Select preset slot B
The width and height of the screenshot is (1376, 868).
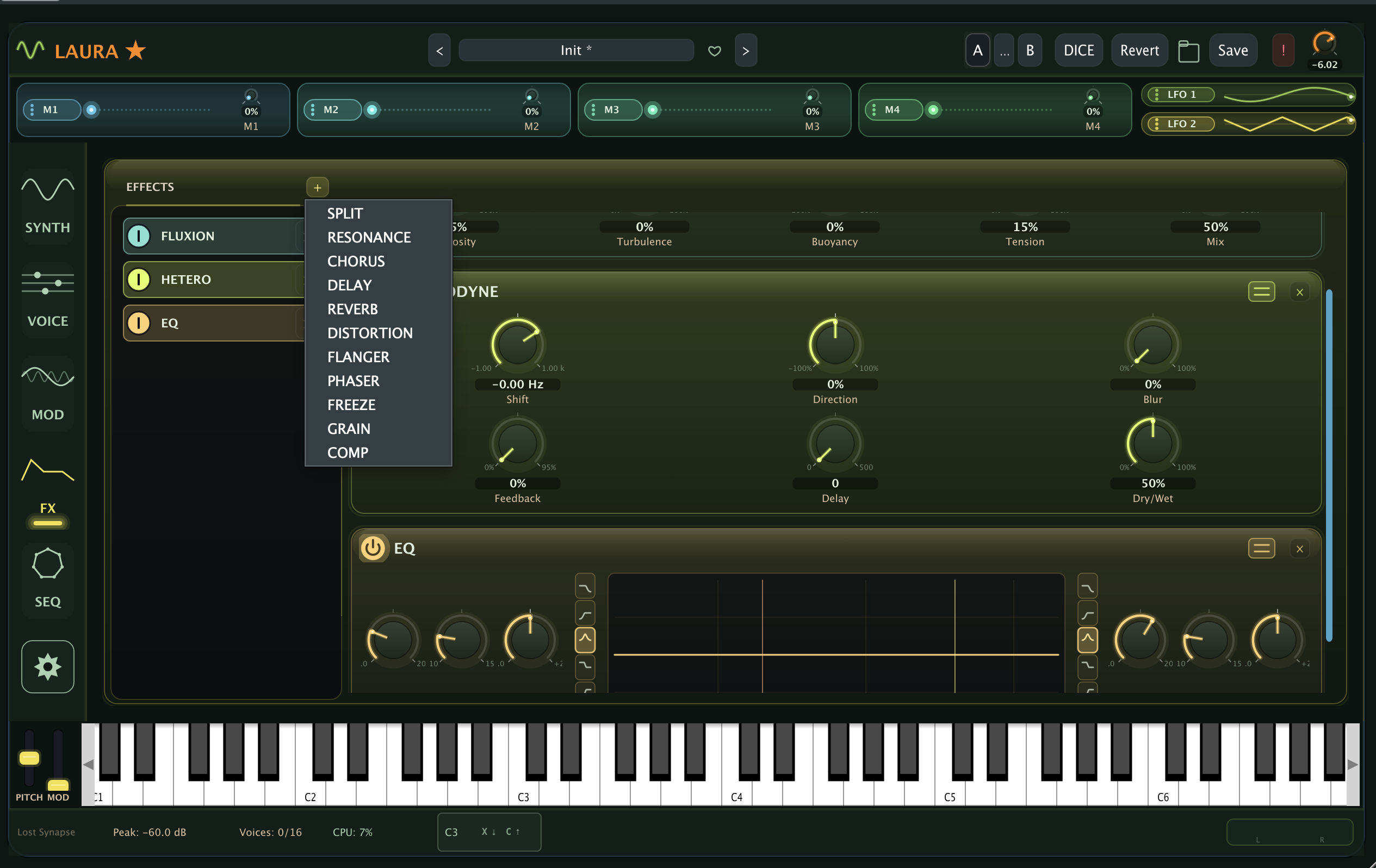click(x=1030, y=50)
